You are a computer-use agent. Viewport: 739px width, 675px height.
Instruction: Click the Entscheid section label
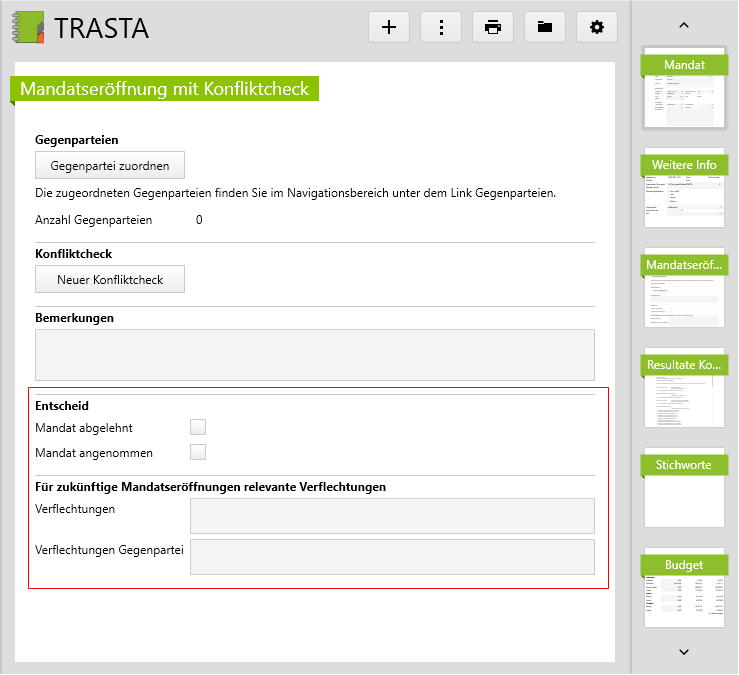[x=62, y=406]
